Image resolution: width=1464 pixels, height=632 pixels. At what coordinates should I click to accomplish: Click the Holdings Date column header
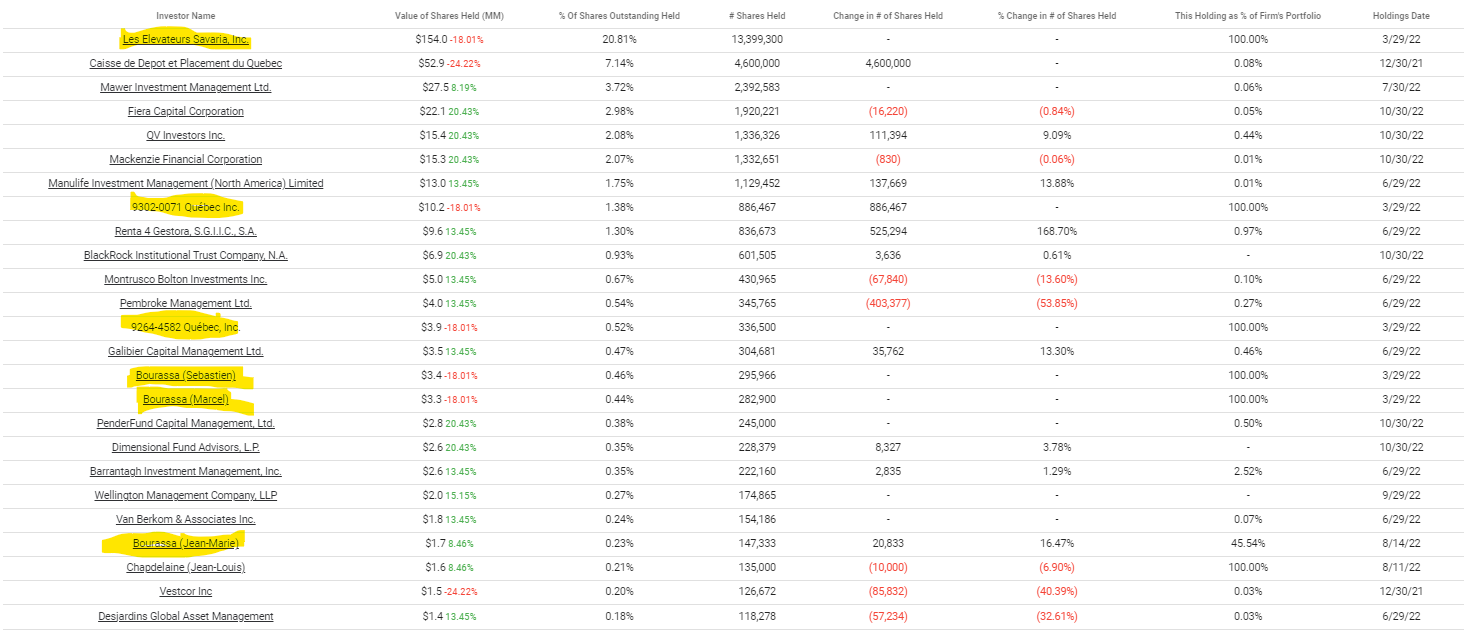(1401, 16)
